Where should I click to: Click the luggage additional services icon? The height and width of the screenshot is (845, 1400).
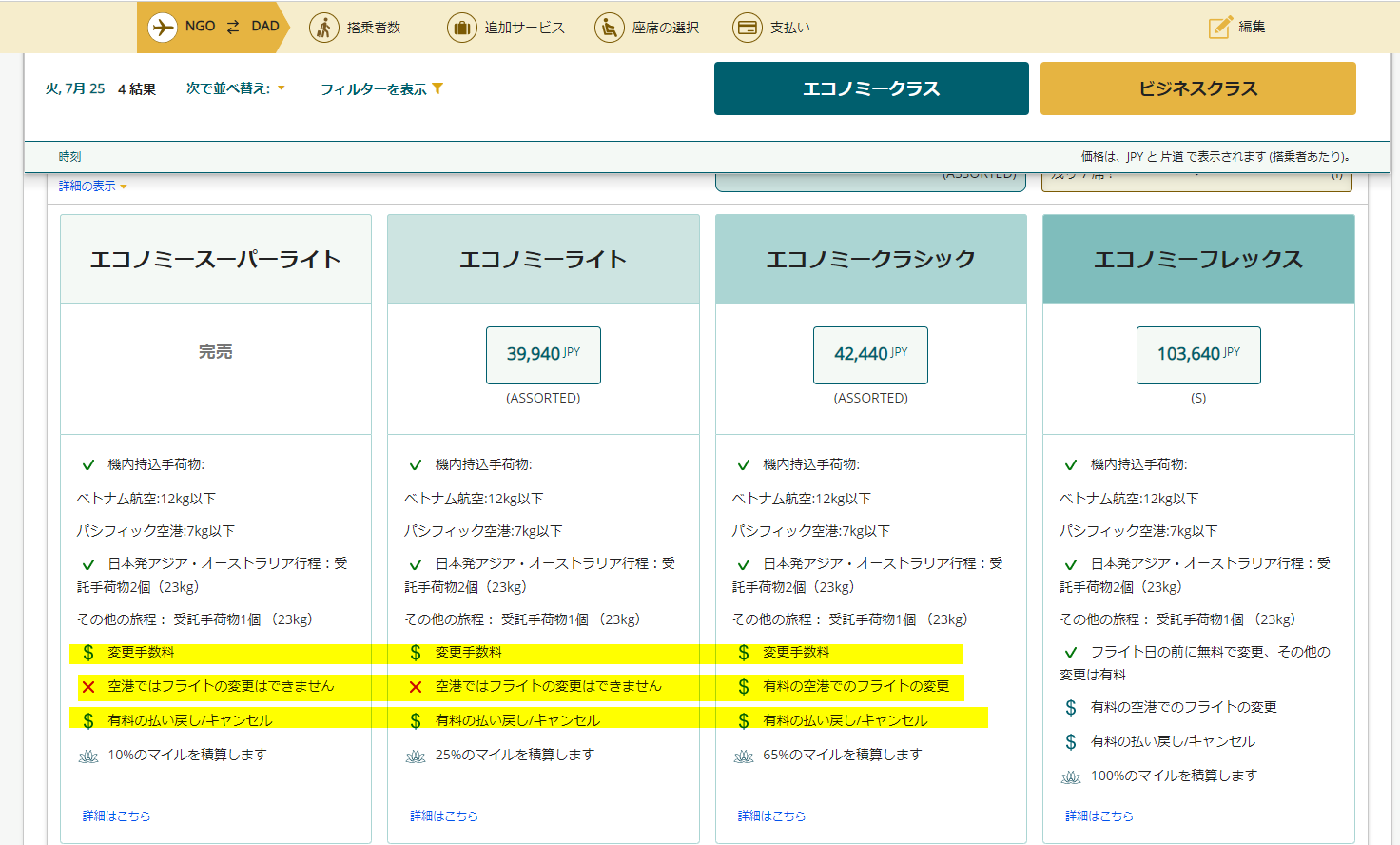pyautogui.click(x=461, y=28)
